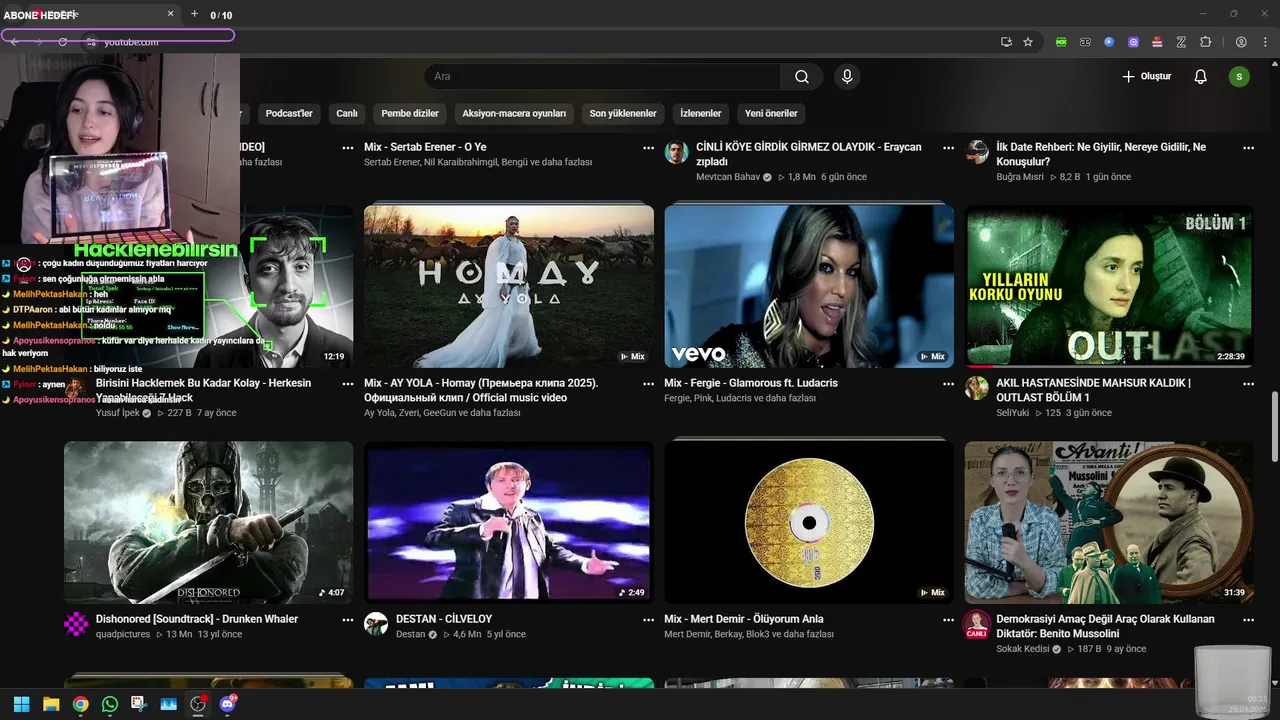Open more options for Mix - Sertab Erener
The width and height of the screenshot is (1280, 720).
[x=648, y=147]
